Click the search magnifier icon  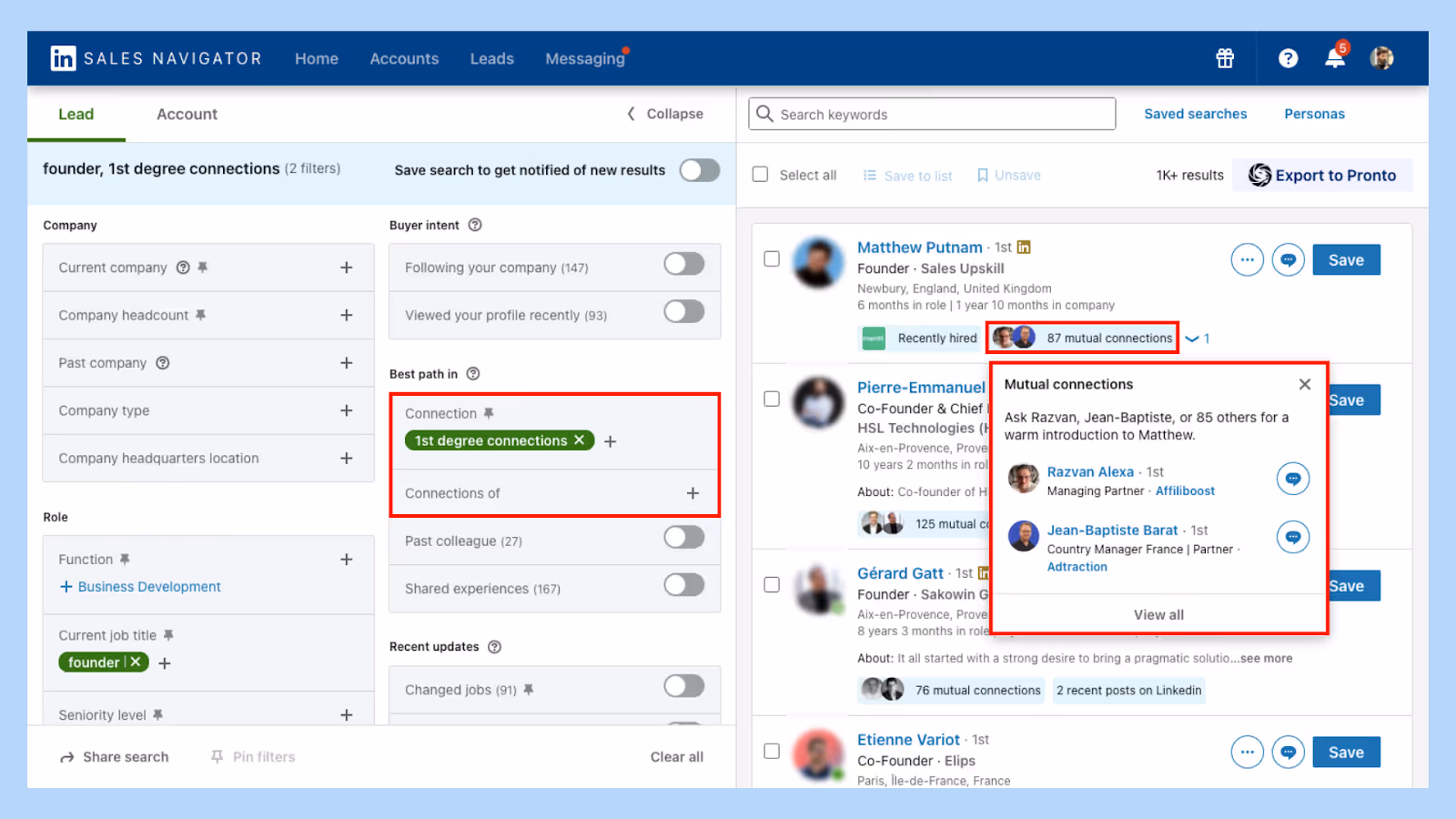coord(765,114)
